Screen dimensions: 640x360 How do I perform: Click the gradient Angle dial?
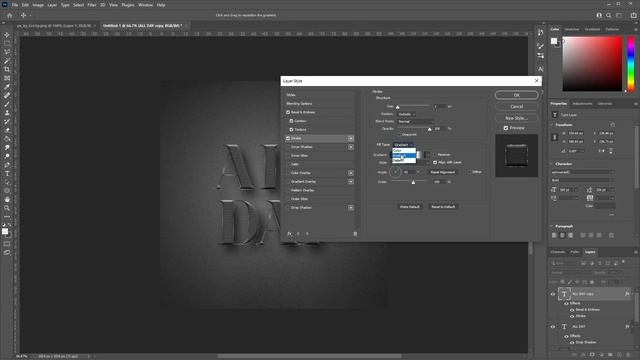click(x=395, y=172)
